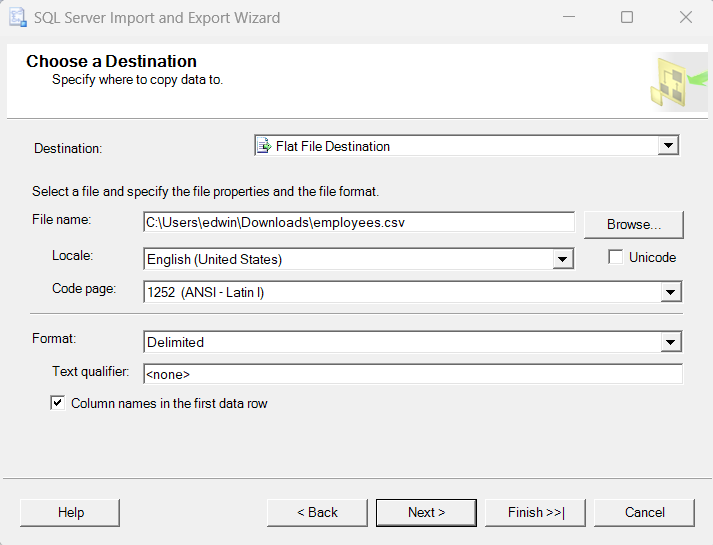Minimize the wizard window
The width and height of the screenshot is (713, 545).
[569, 17]
